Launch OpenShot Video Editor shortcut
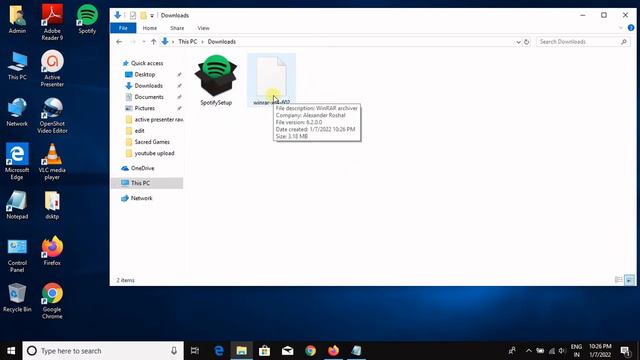The height and width of the screenshot is (360, 640). tap(52, 116)
